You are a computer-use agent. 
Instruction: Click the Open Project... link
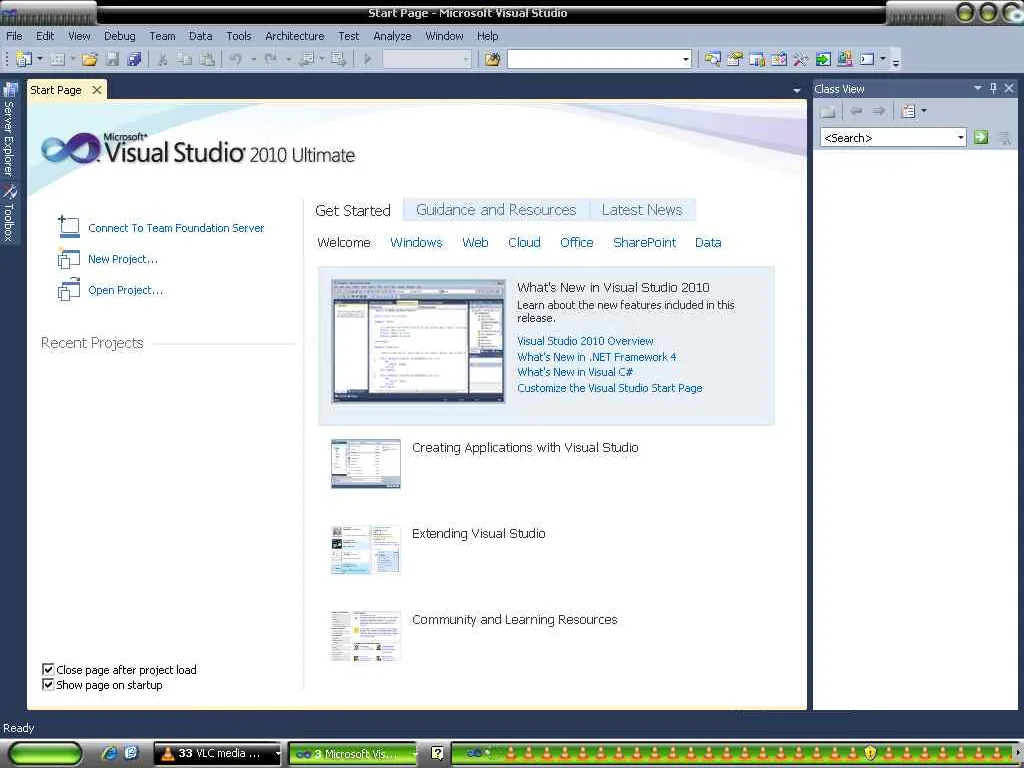[125, 290]
